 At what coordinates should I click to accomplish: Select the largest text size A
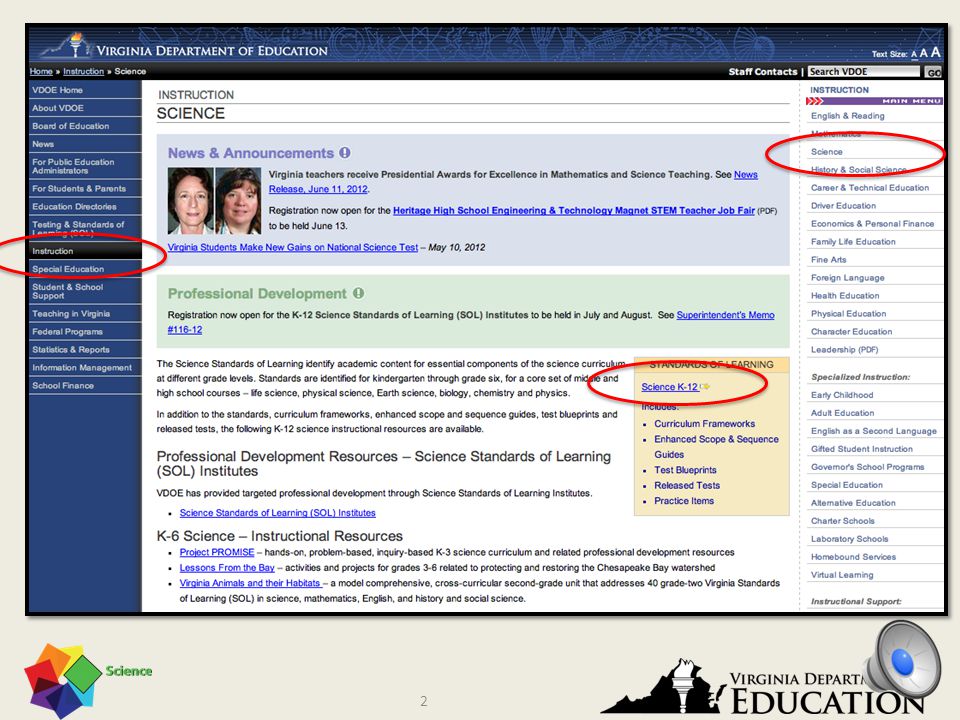pos(935,53)
